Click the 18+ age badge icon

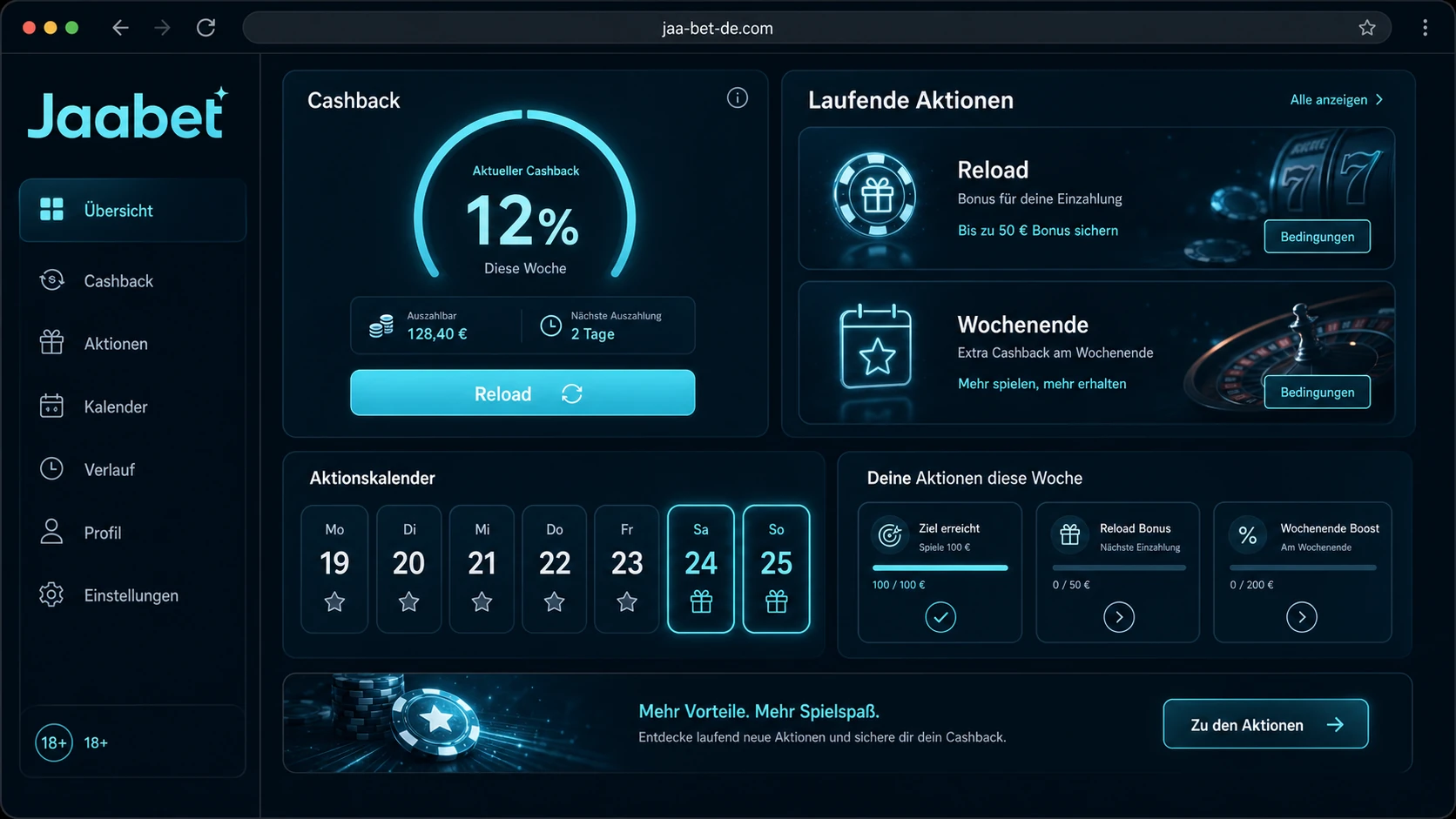tap(53, 742)
